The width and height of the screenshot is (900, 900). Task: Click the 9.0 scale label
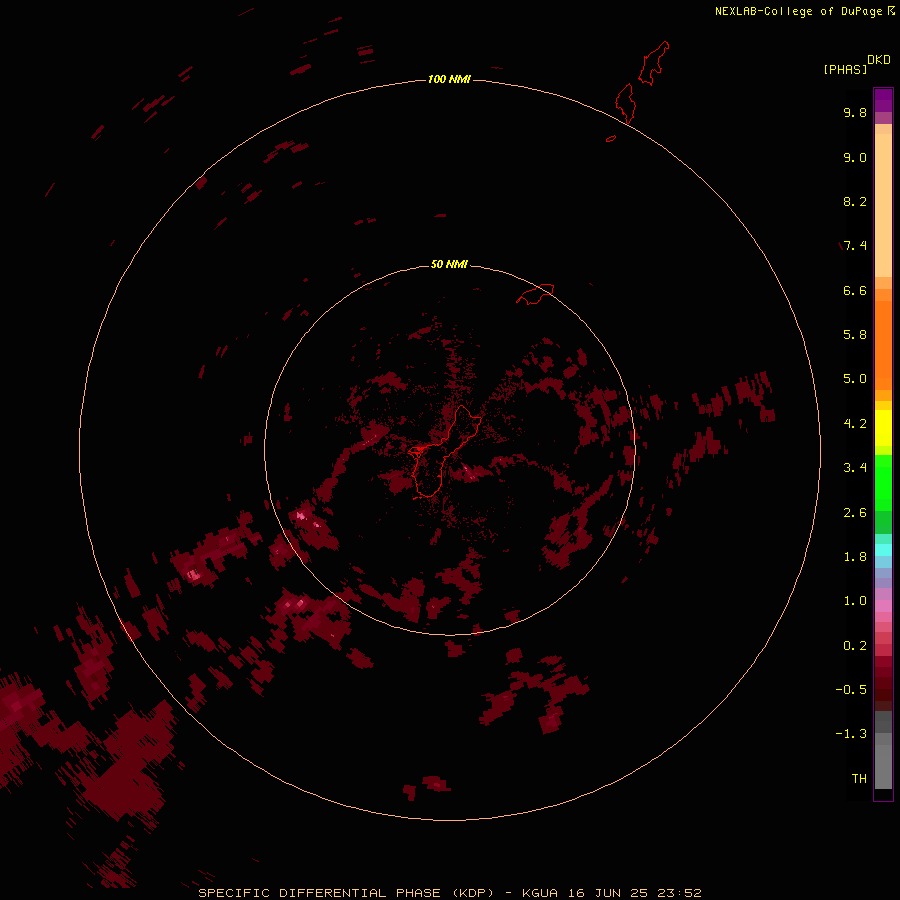point(855,157)
